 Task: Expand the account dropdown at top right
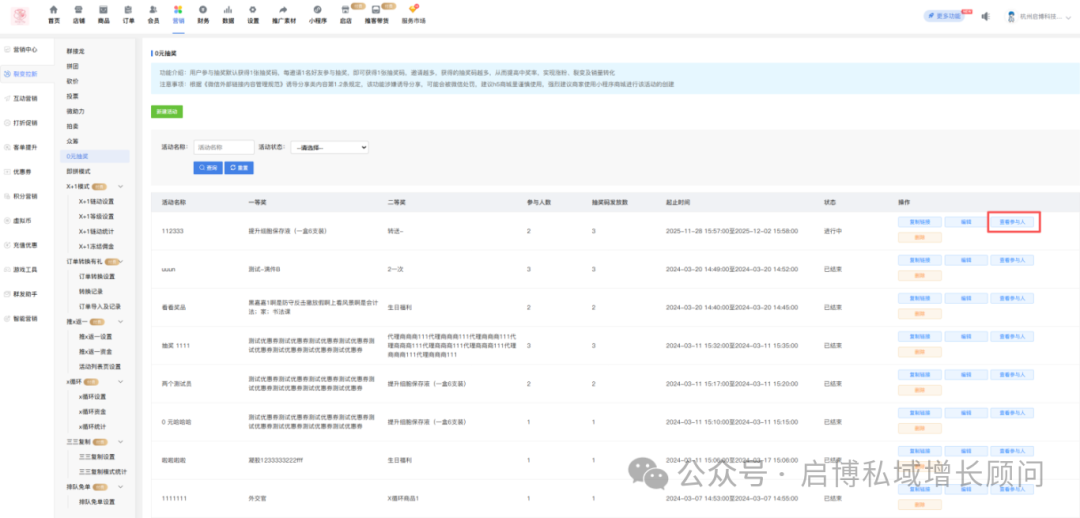[x=1067, y=17]
